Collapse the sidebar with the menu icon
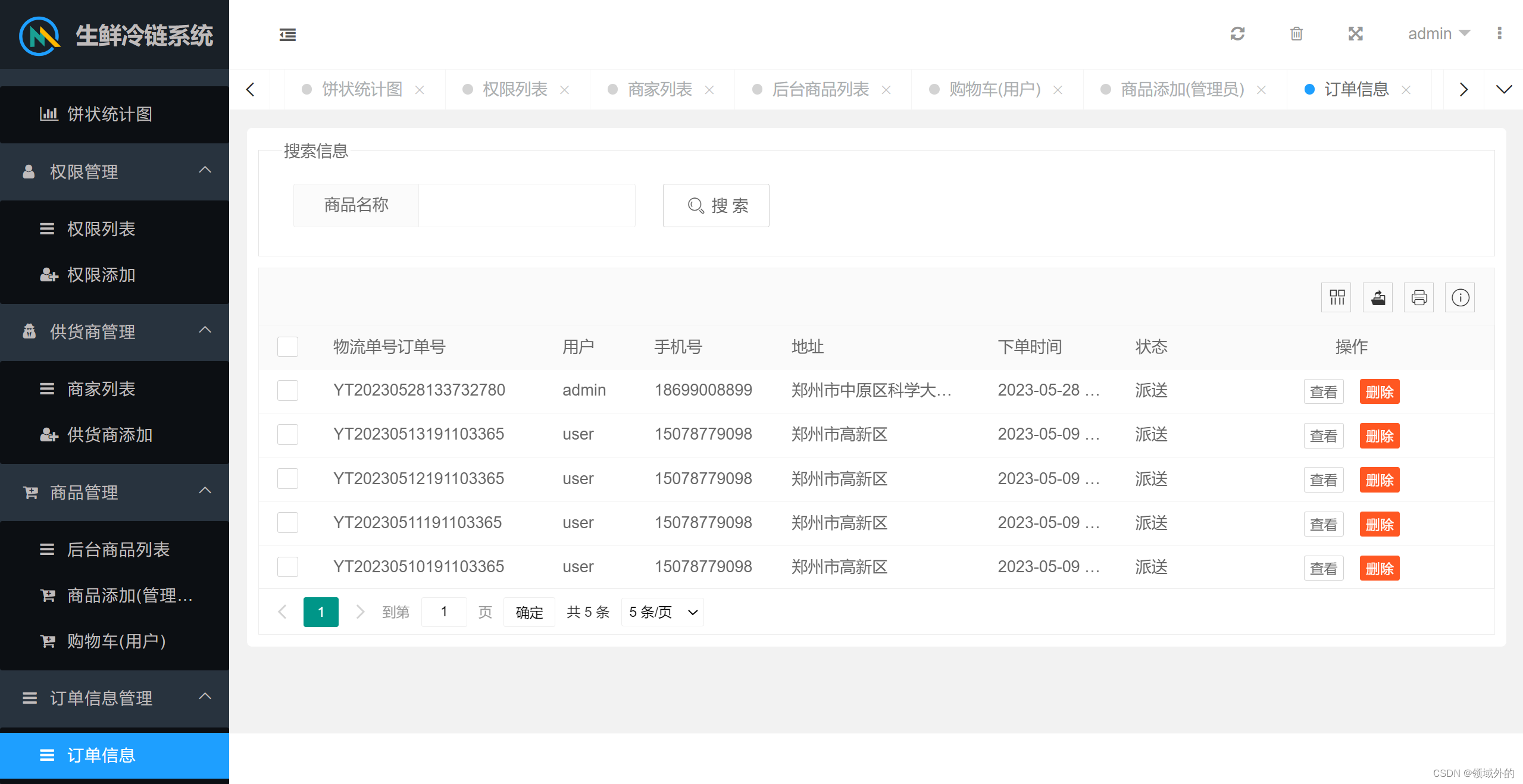Screen dimensions: 1523x784 pyautogui.click(x=287, y=35)
